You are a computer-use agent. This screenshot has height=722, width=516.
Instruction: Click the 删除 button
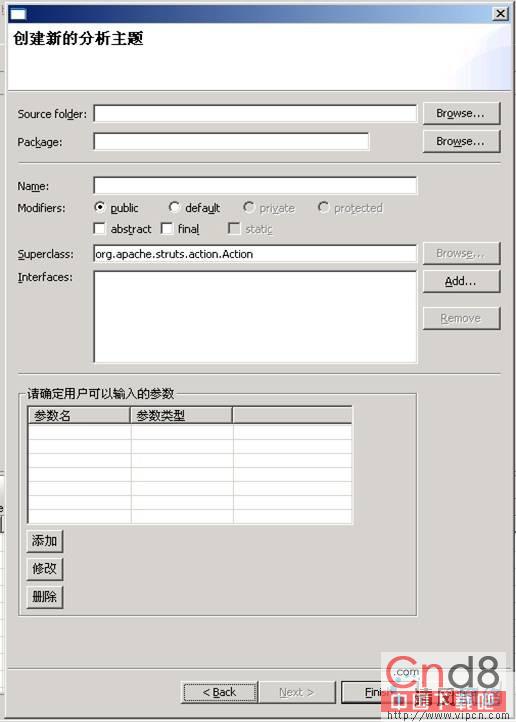tap(45, 597)
